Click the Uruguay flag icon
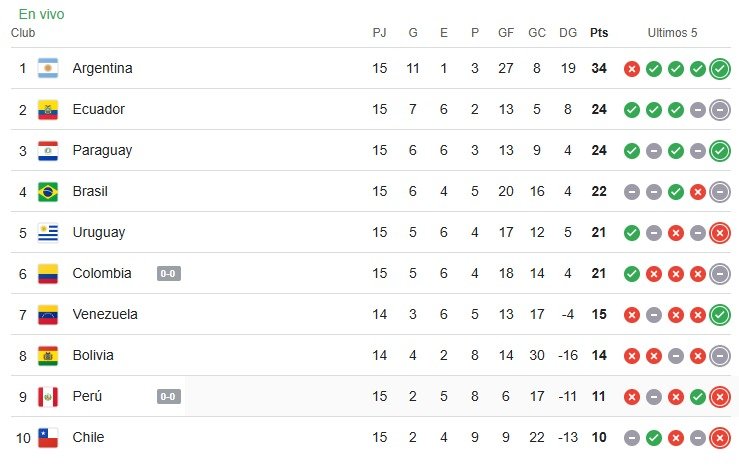Viewport: 739px width, 471px height. (x=48, y=233)
